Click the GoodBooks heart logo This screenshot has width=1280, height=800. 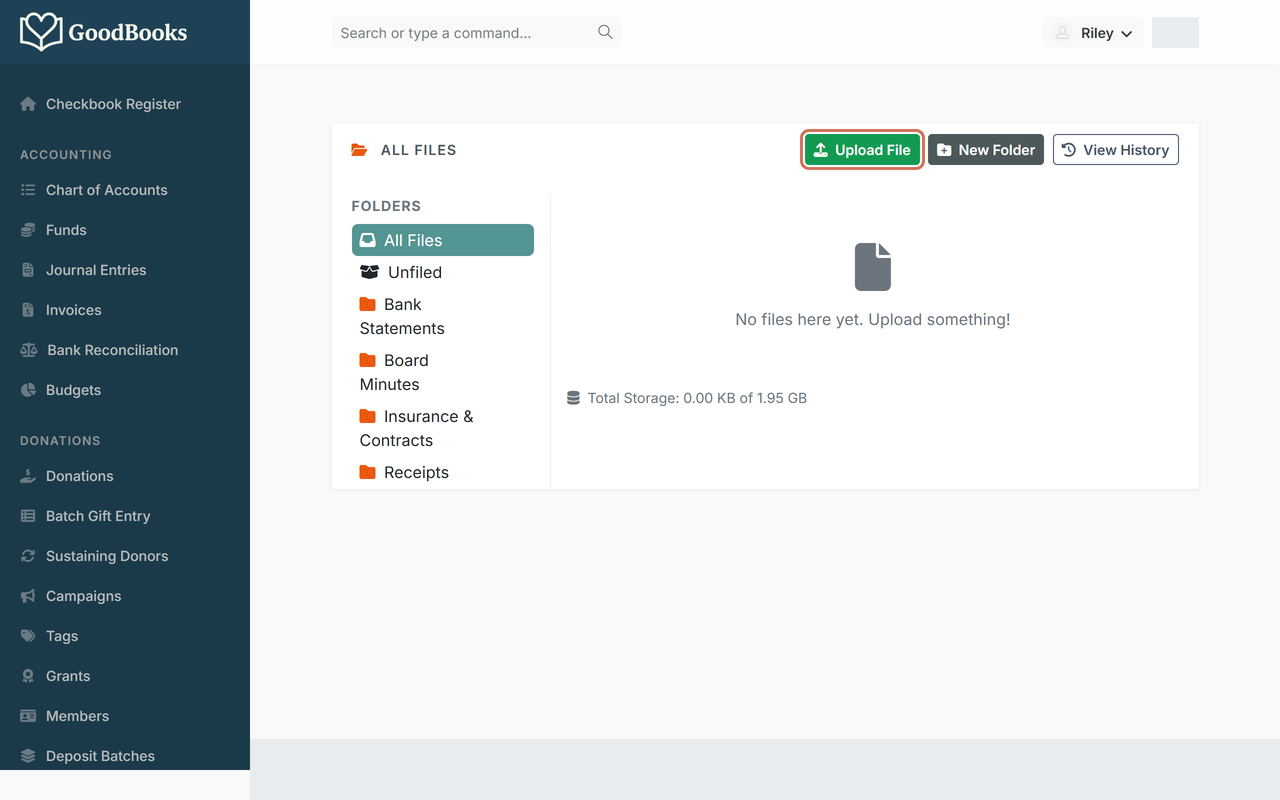(41, 32)
